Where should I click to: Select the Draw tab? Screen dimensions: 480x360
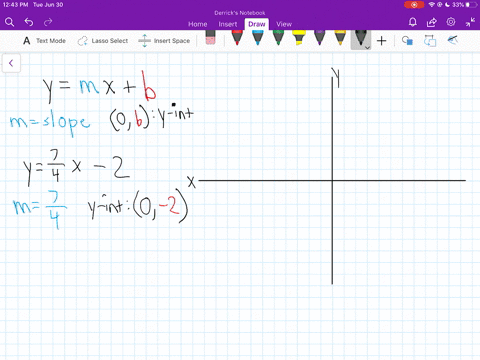tap(257, 24)
